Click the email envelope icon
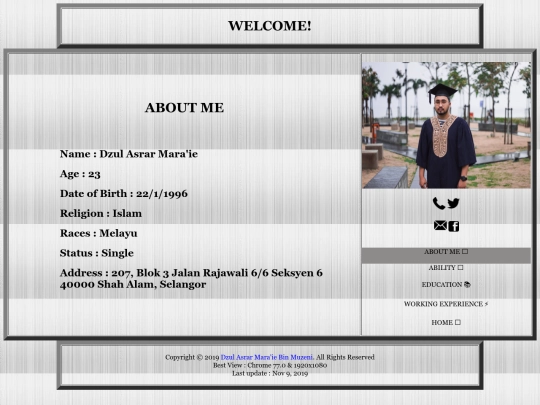Viewport: 540px width, 405px height. point(440,226)
